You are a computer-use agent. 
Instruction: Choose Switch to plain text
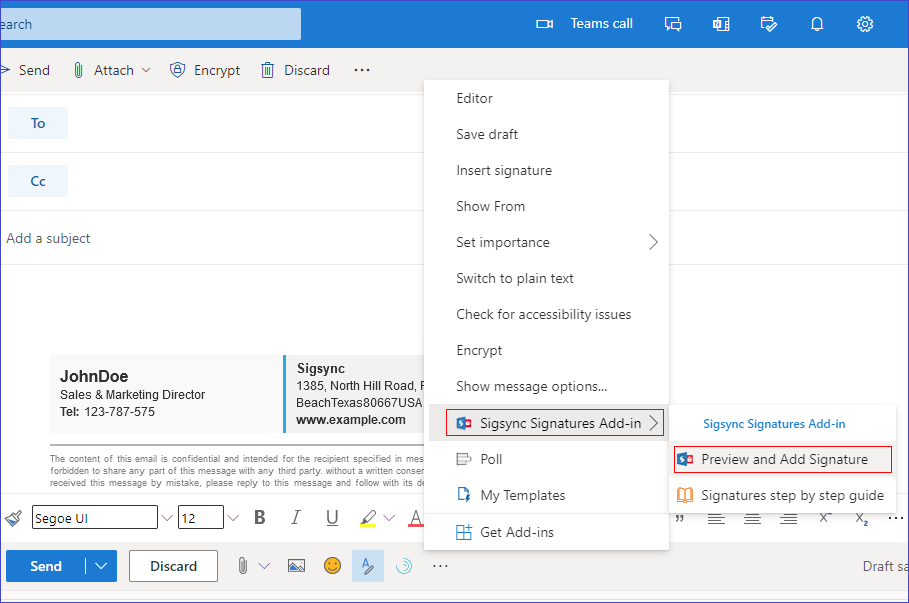click(514, 278)
